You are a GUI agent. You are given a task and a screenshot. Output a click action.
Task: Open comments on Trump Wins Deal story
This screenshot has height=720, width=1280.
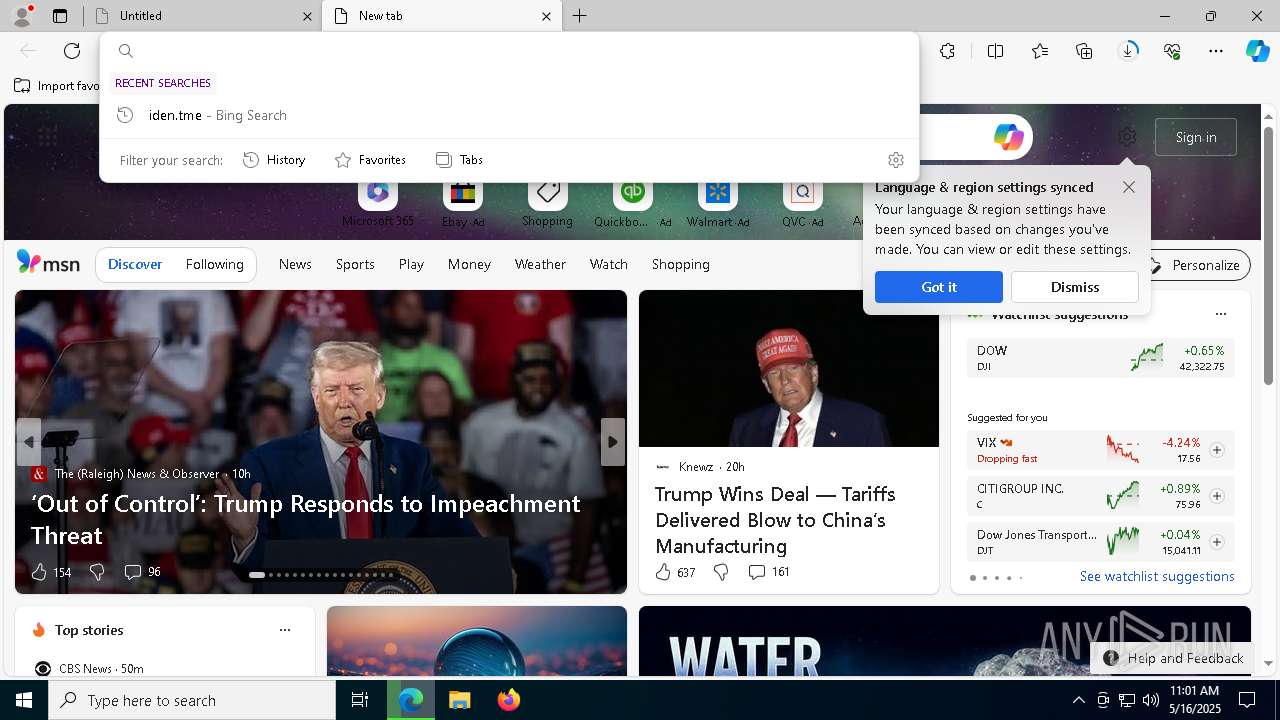click(x=768, y=572)
